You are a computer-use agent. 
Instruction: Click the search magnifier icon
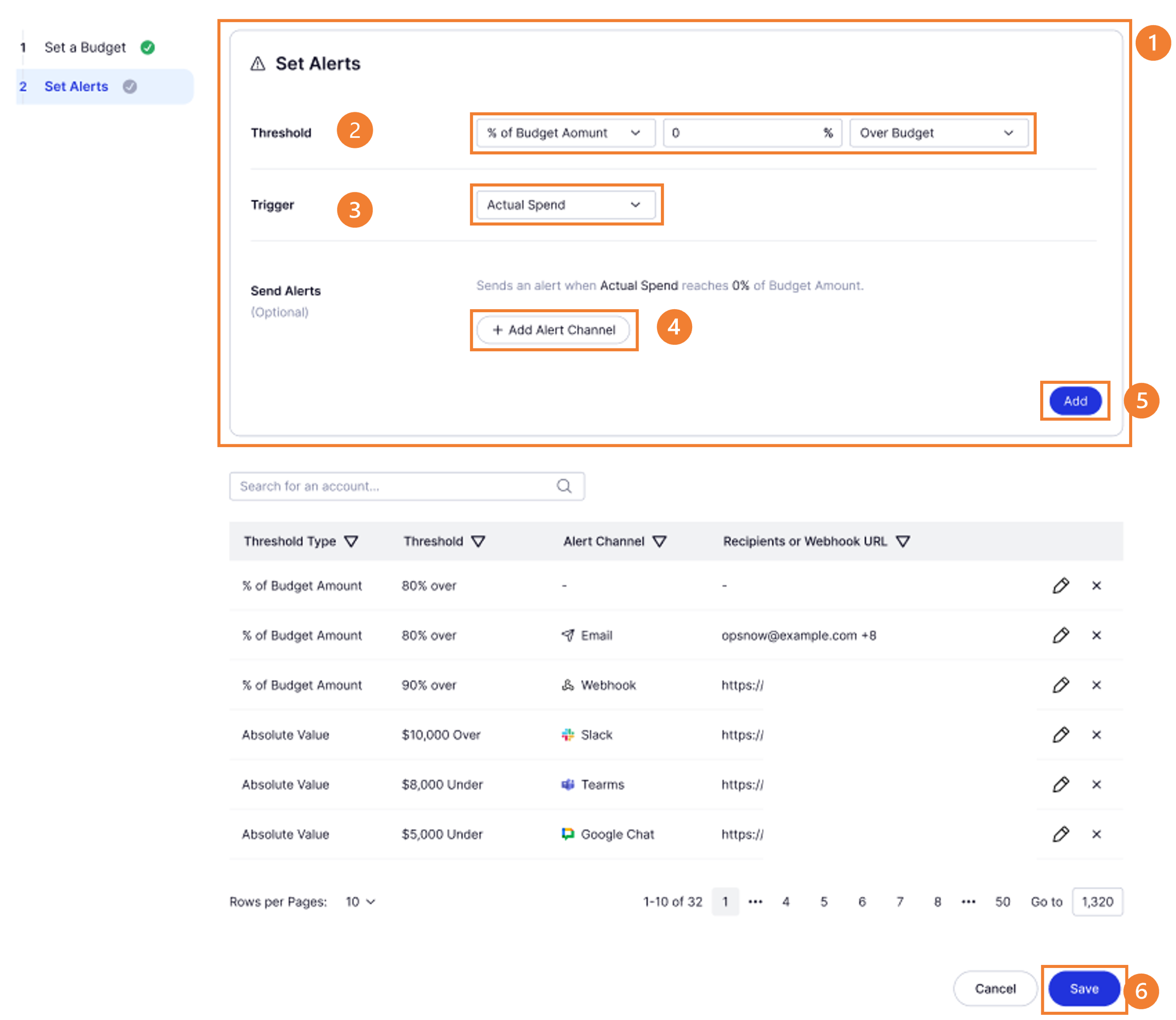(x=564, y=486)
